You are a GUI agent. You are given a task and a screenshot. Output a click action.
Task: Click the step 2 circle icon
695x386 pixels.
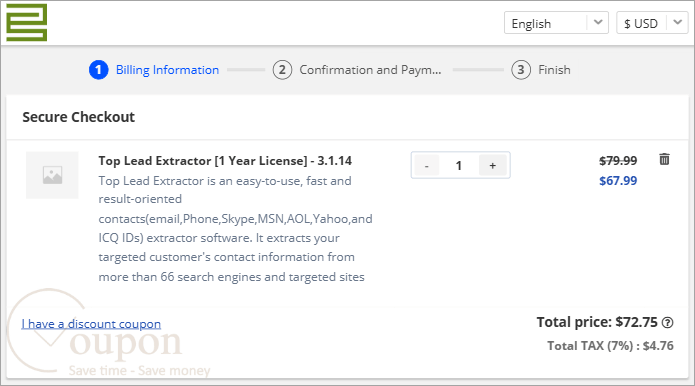point(282,70)
